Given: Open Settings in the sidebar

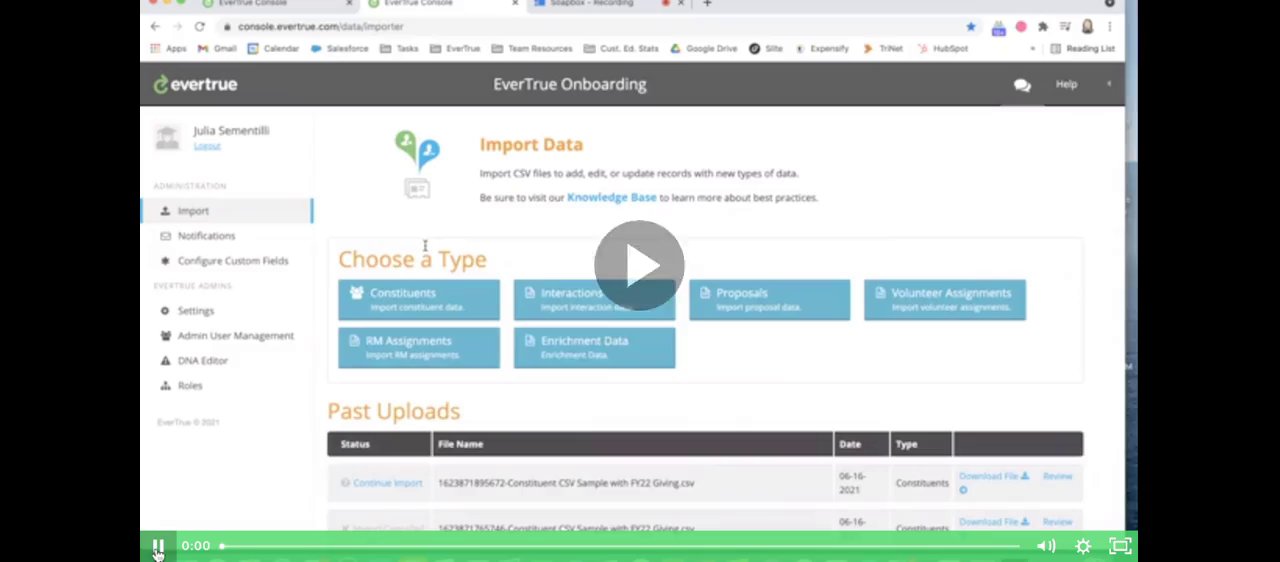Looking at the screenshot, I should [x=195, y=311].
